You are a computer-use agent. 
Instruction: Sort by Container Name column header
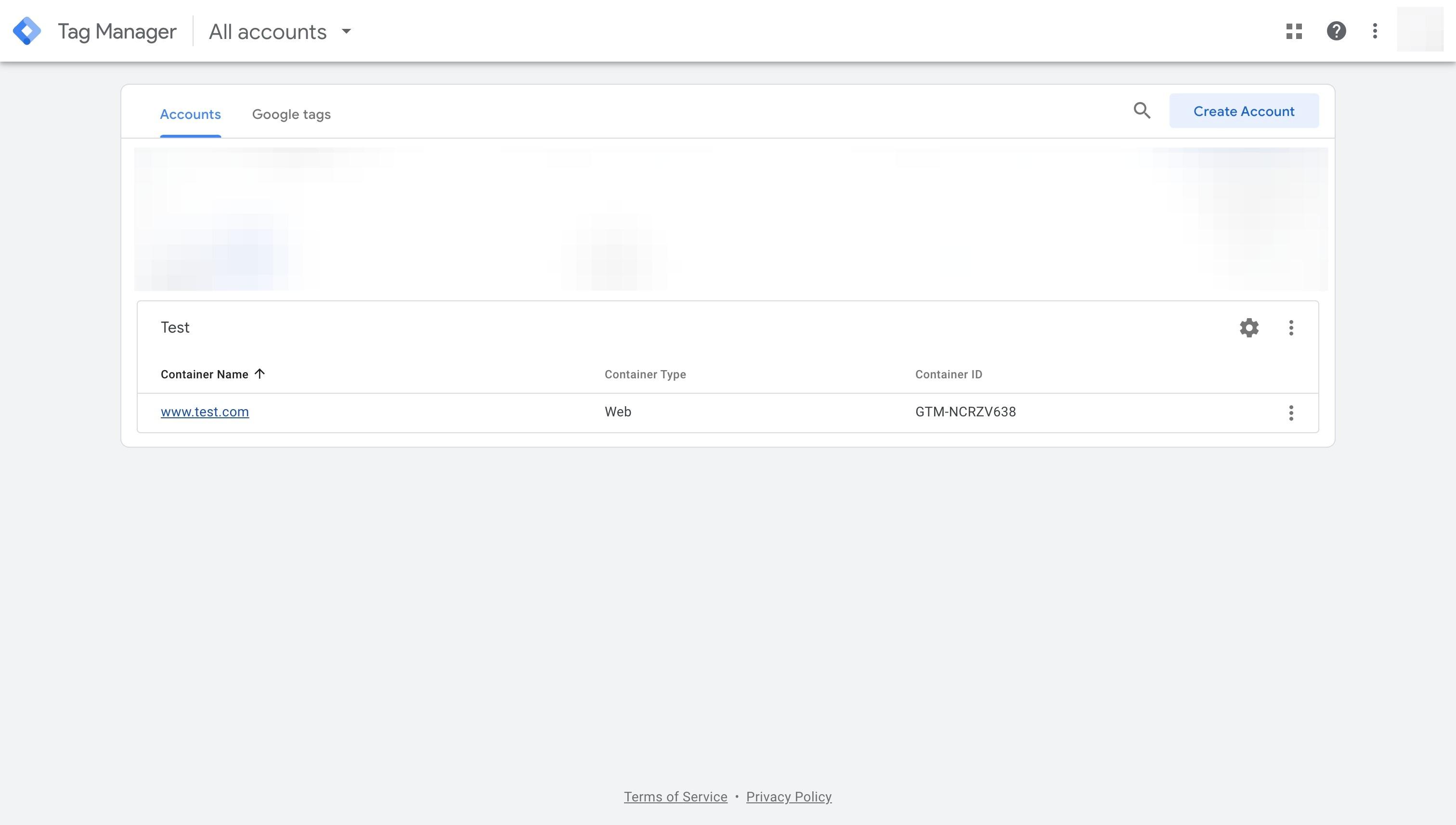coord(205,374)
